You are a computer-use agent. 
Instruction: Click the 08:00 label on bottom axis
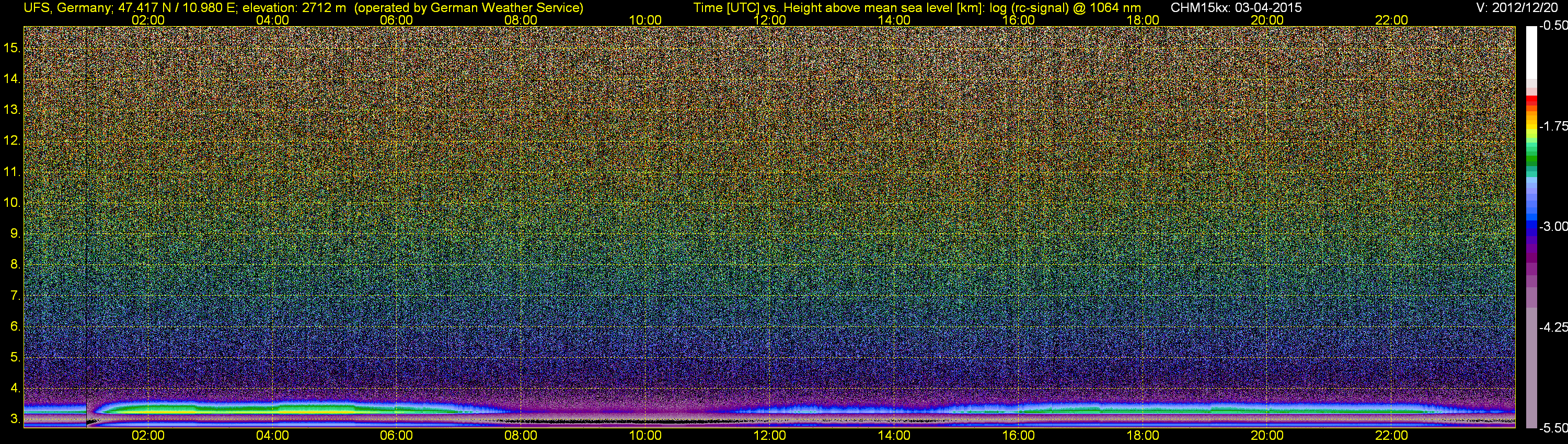point(521,436)
